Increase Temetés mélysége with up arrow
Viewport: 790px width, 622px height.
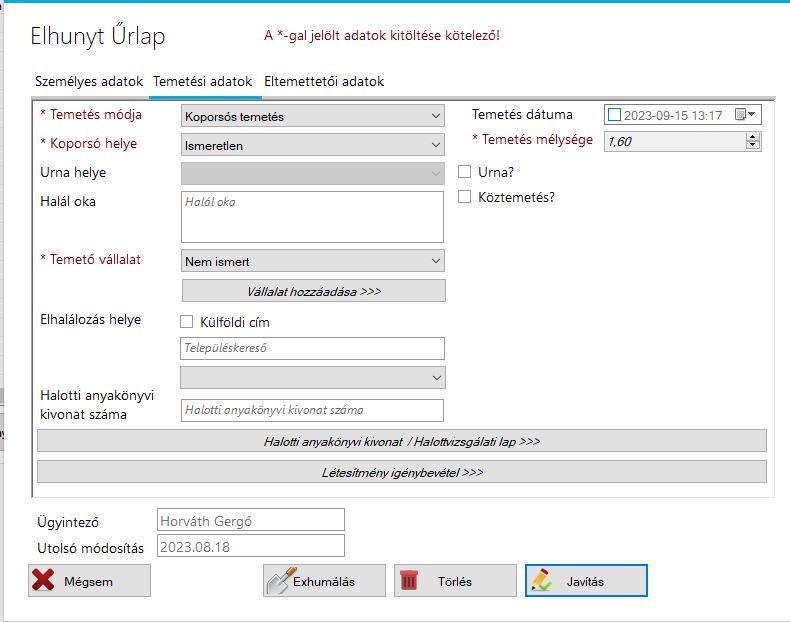click(752, 137)
